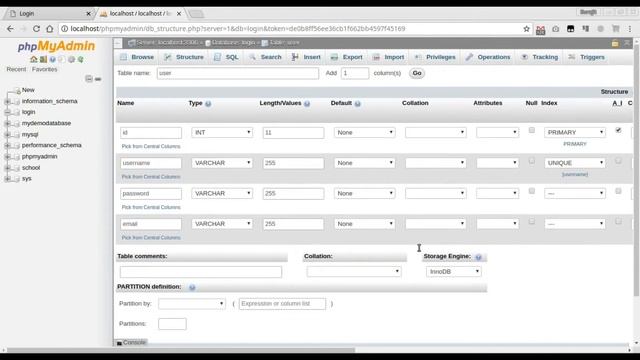Click the Table name input field
Image resolution: width=640 pixels, height=360 pixels.
click(238, 73)
